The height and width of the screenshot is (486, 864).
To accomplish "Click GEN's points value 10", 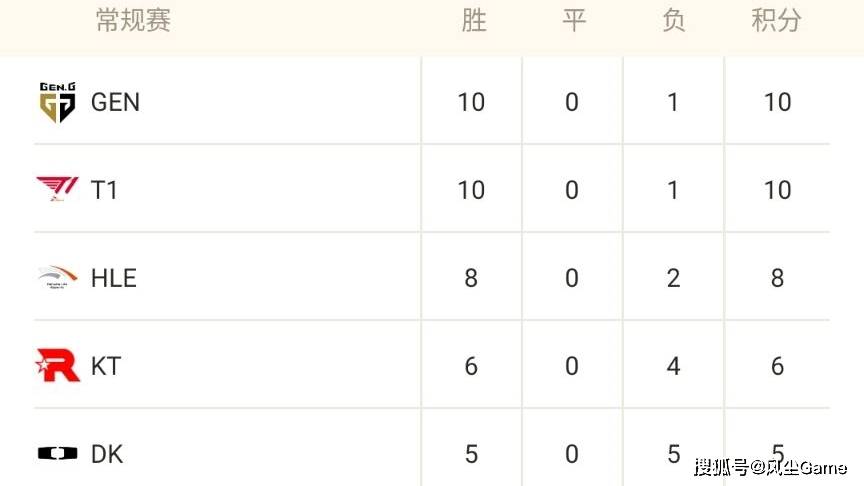I will coord(776,102).
